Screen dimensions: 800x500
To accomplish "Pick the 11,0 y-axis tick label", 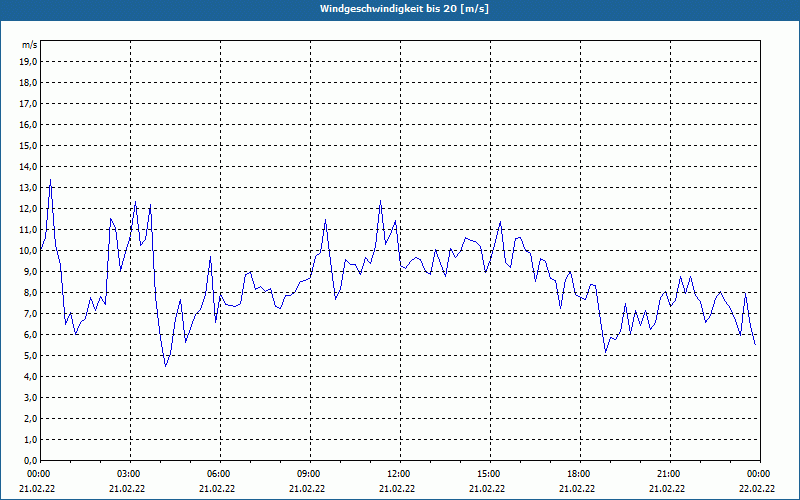I will click(29, 230).
